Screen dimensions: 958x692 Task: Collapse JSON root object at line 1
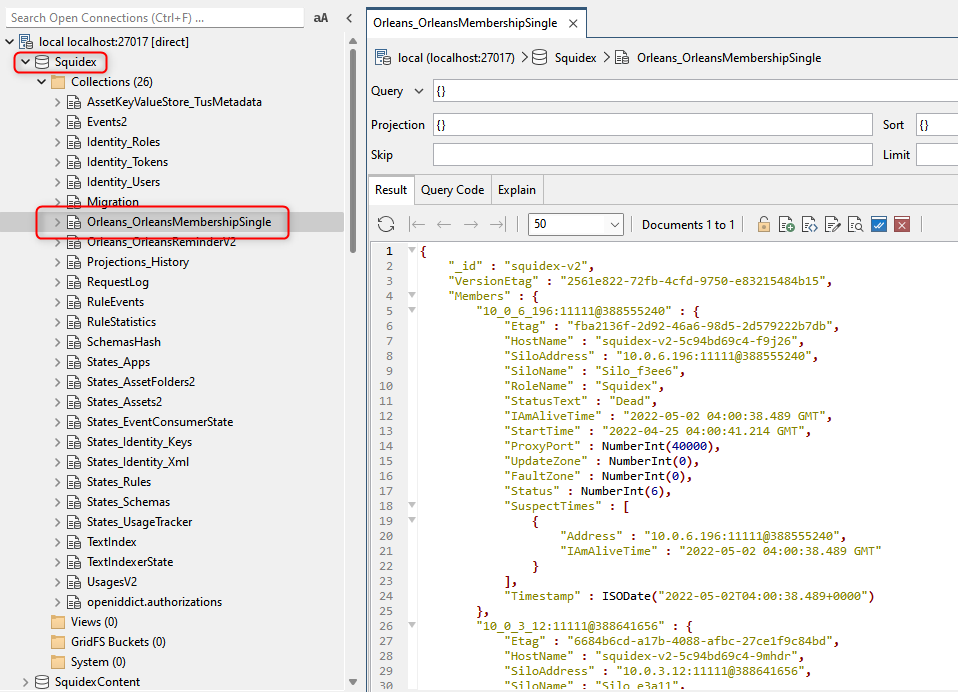(411, 250)
